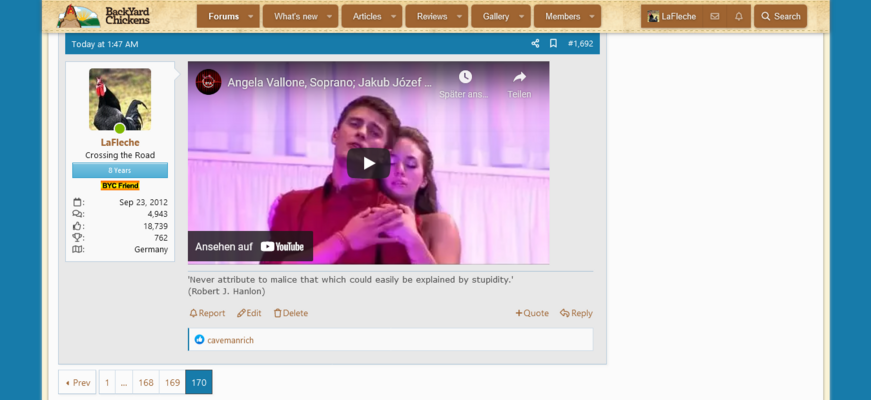
Task: Open the What's new nav item
Action: [x=296, y=17]
